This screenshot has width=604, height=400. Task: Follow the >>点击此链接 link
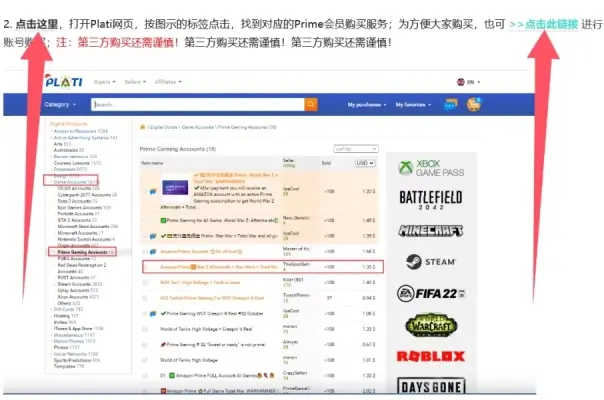click(x=544, y=24)
